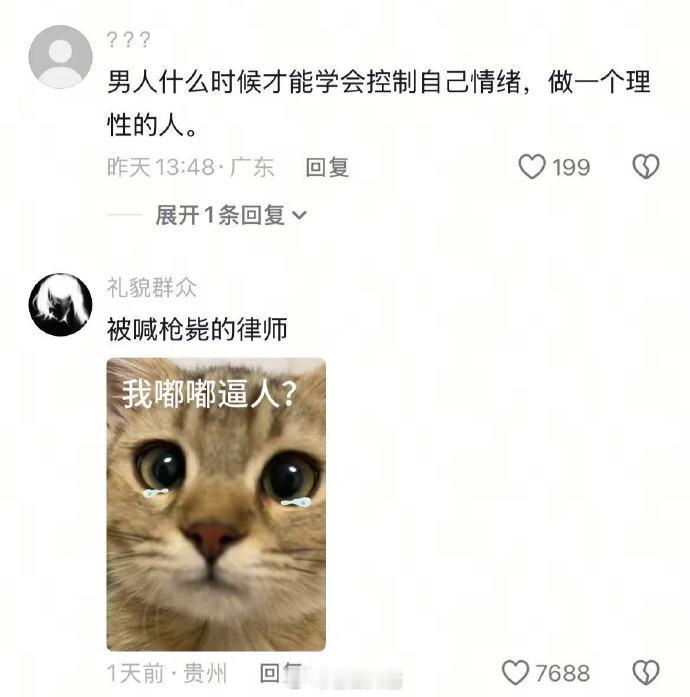Click the chevron beside 展开1条回复
This screenshot has width=690, height=697.
pos(300,215)
